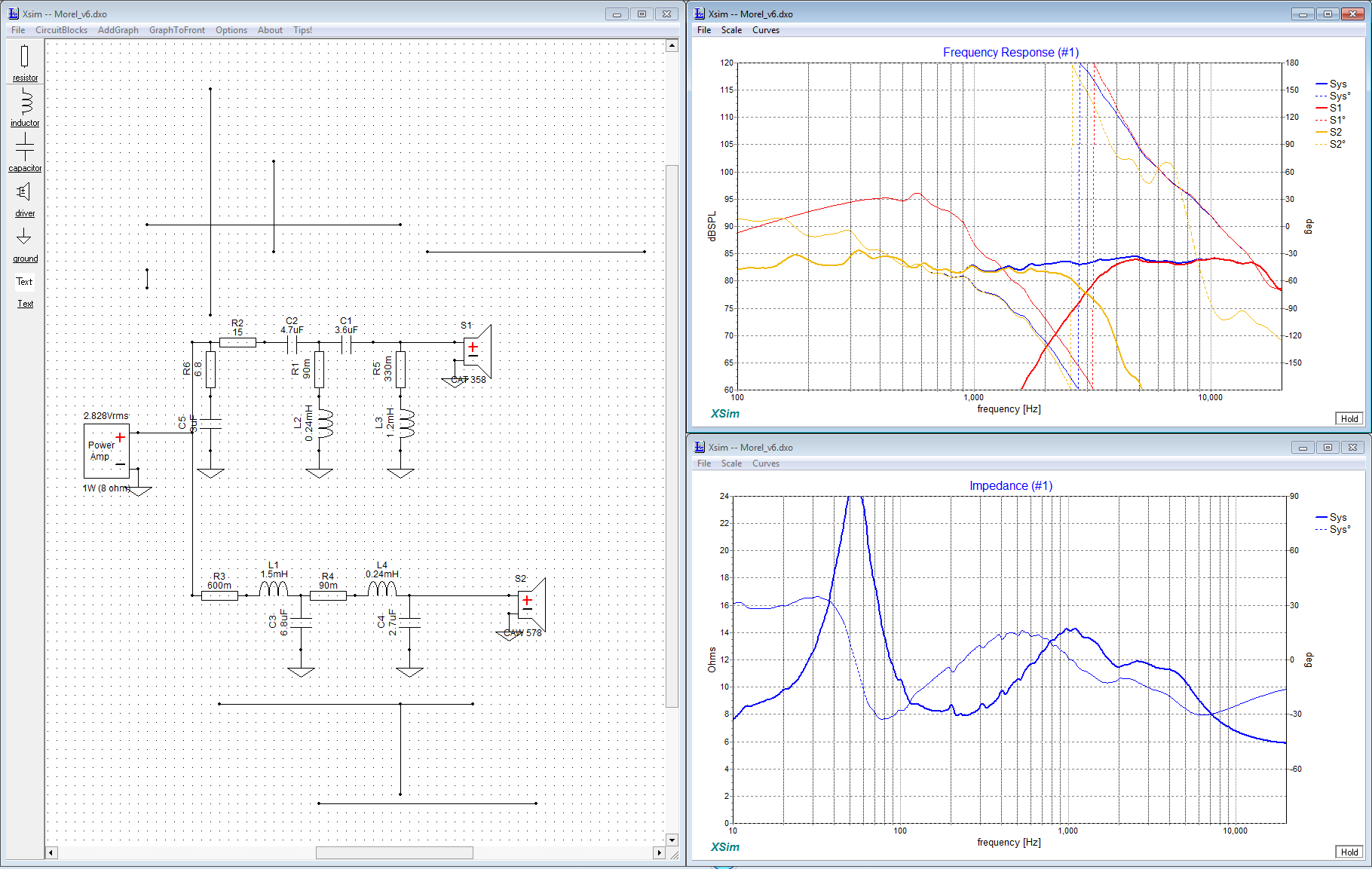Select the inductor component tool
This screenshot has width=1372, height=869.
click(x=25, y=107)
